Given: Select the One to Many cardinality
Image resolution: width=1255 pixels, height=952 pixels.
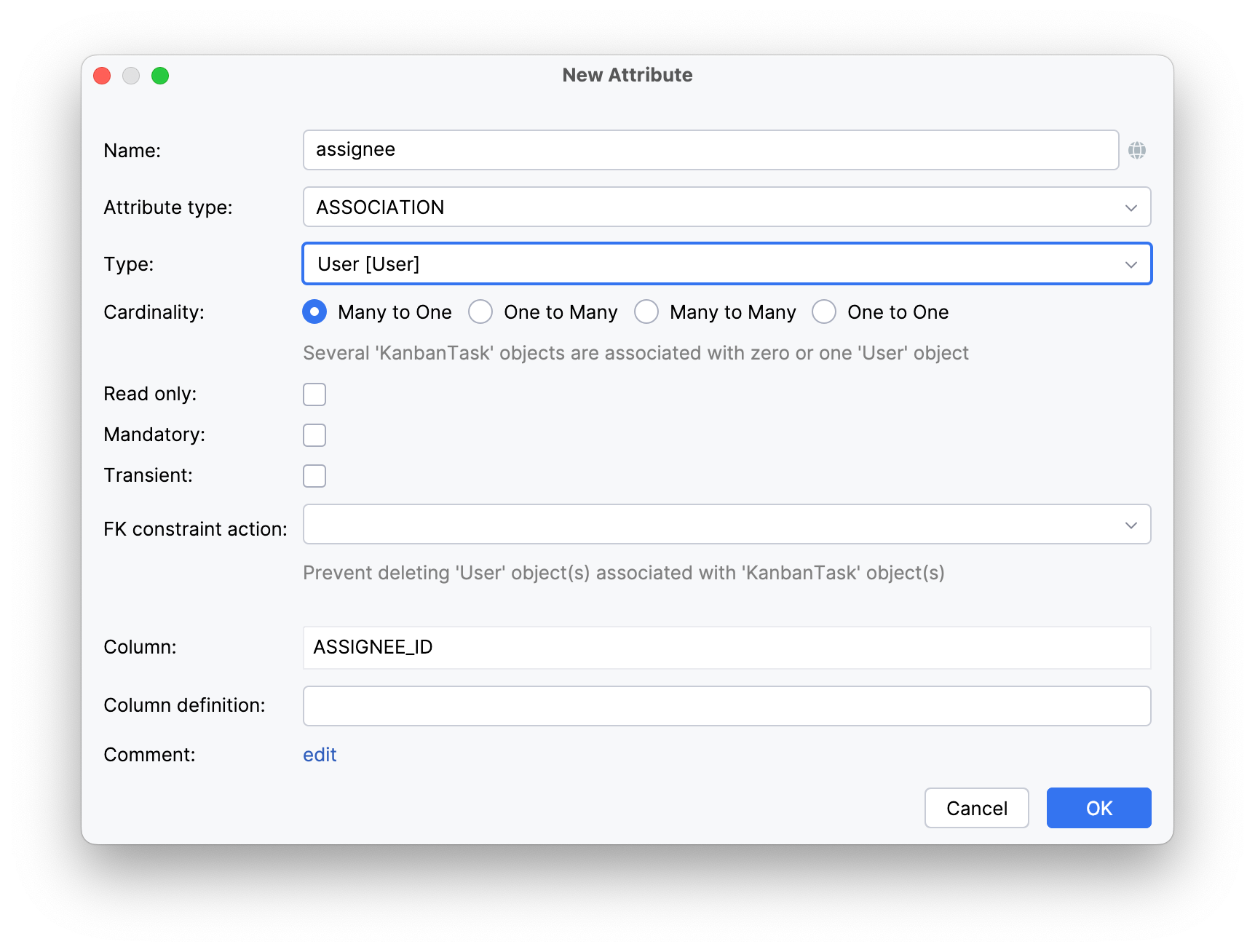Looking at the screenshot, I should coord(480,312).
